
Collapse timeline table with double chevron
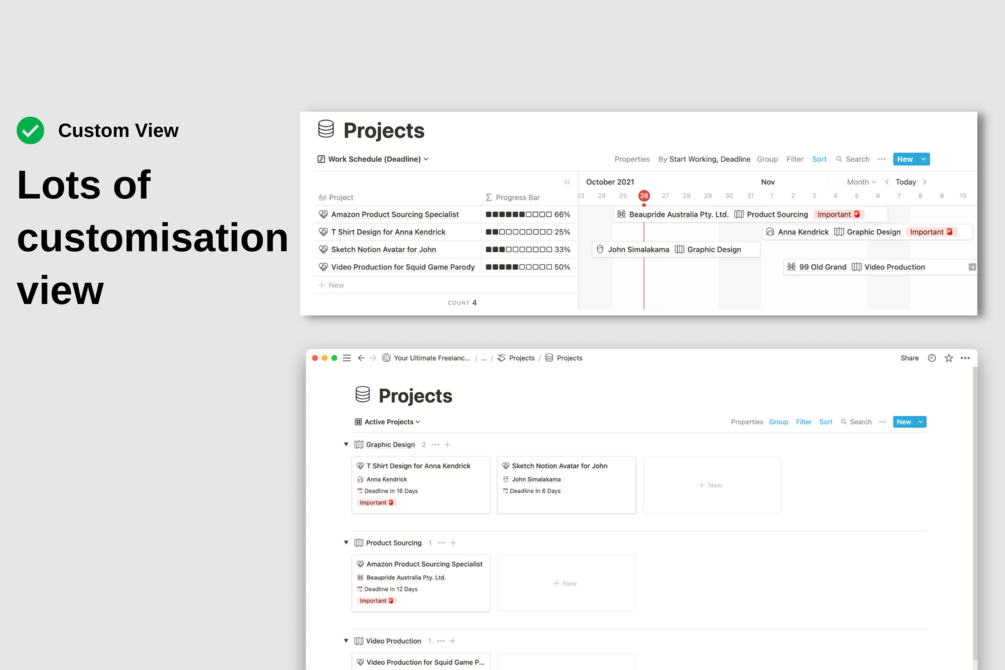(567, 182)
